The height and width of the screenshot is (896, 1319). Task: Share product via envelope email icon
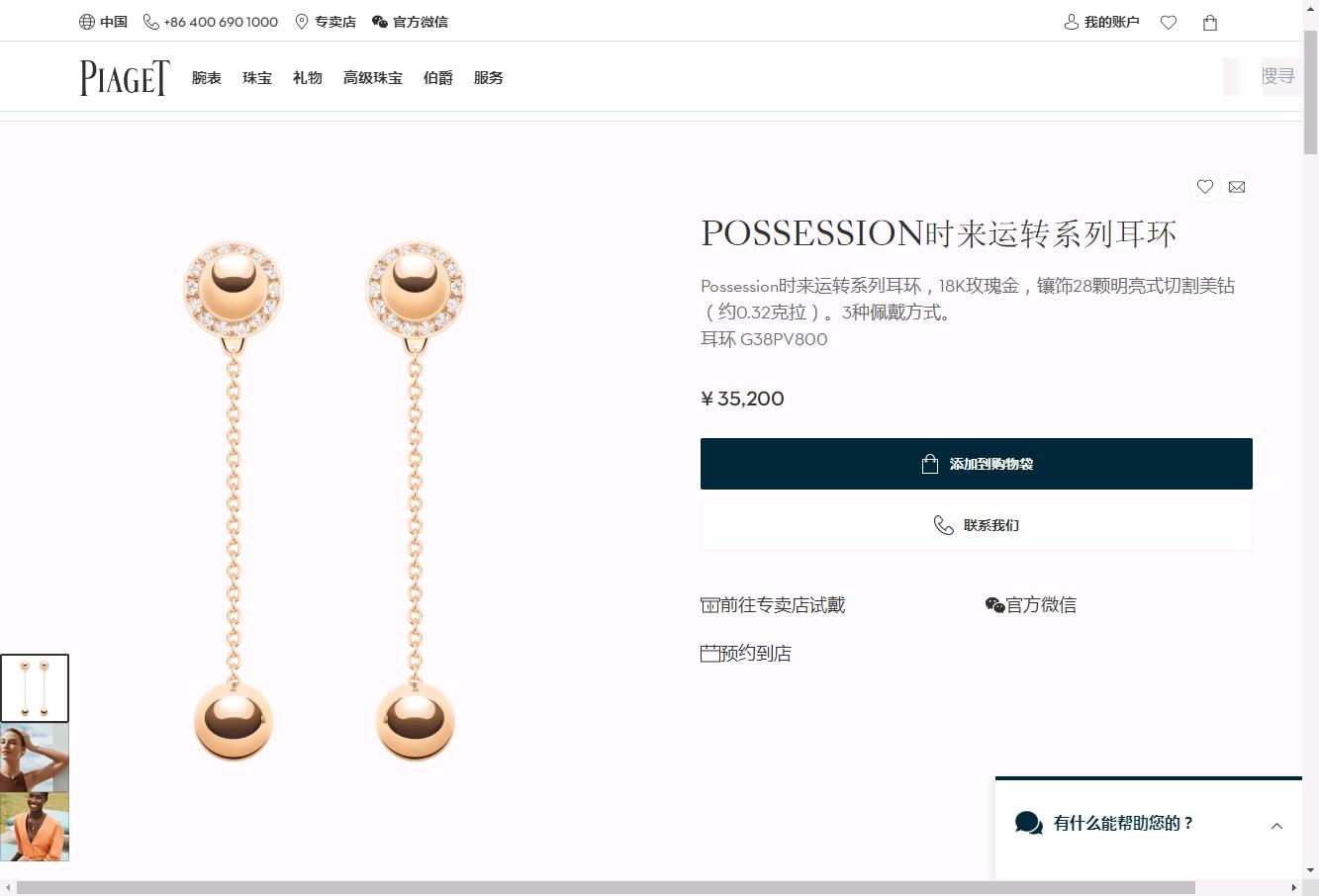click(x=1237, y=187)
